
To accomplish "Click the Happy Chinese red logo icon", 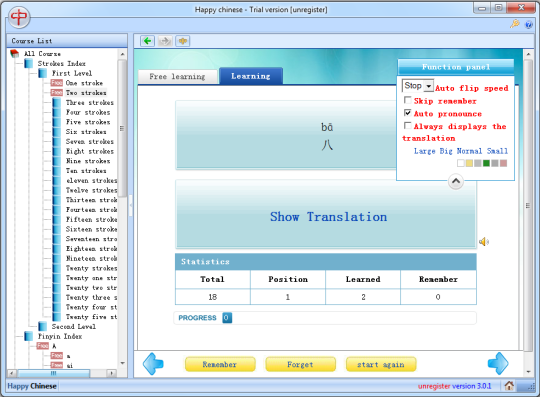I will (x=19, y=17).
